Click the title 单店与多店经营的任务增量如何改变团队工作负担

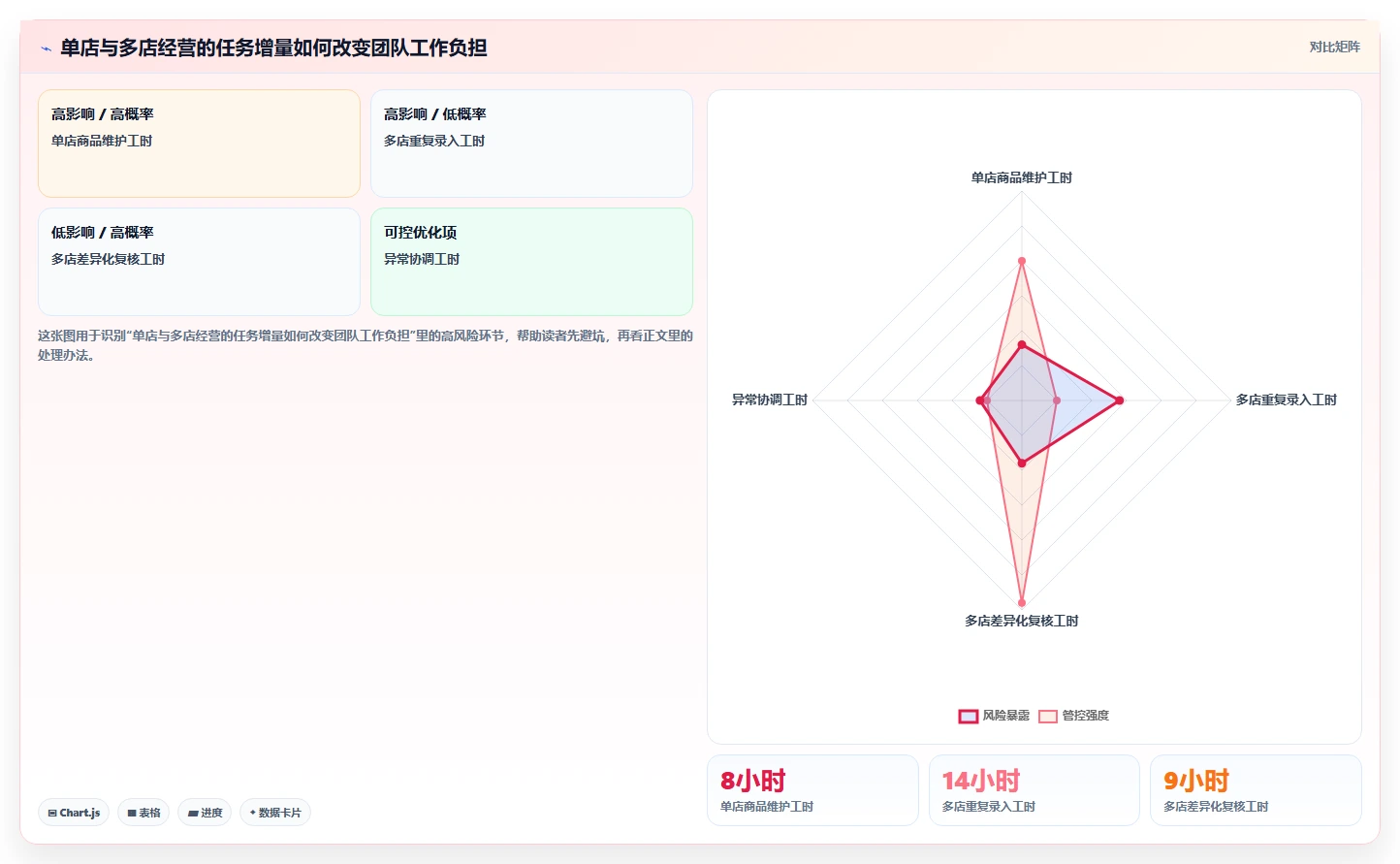(273, 48)
